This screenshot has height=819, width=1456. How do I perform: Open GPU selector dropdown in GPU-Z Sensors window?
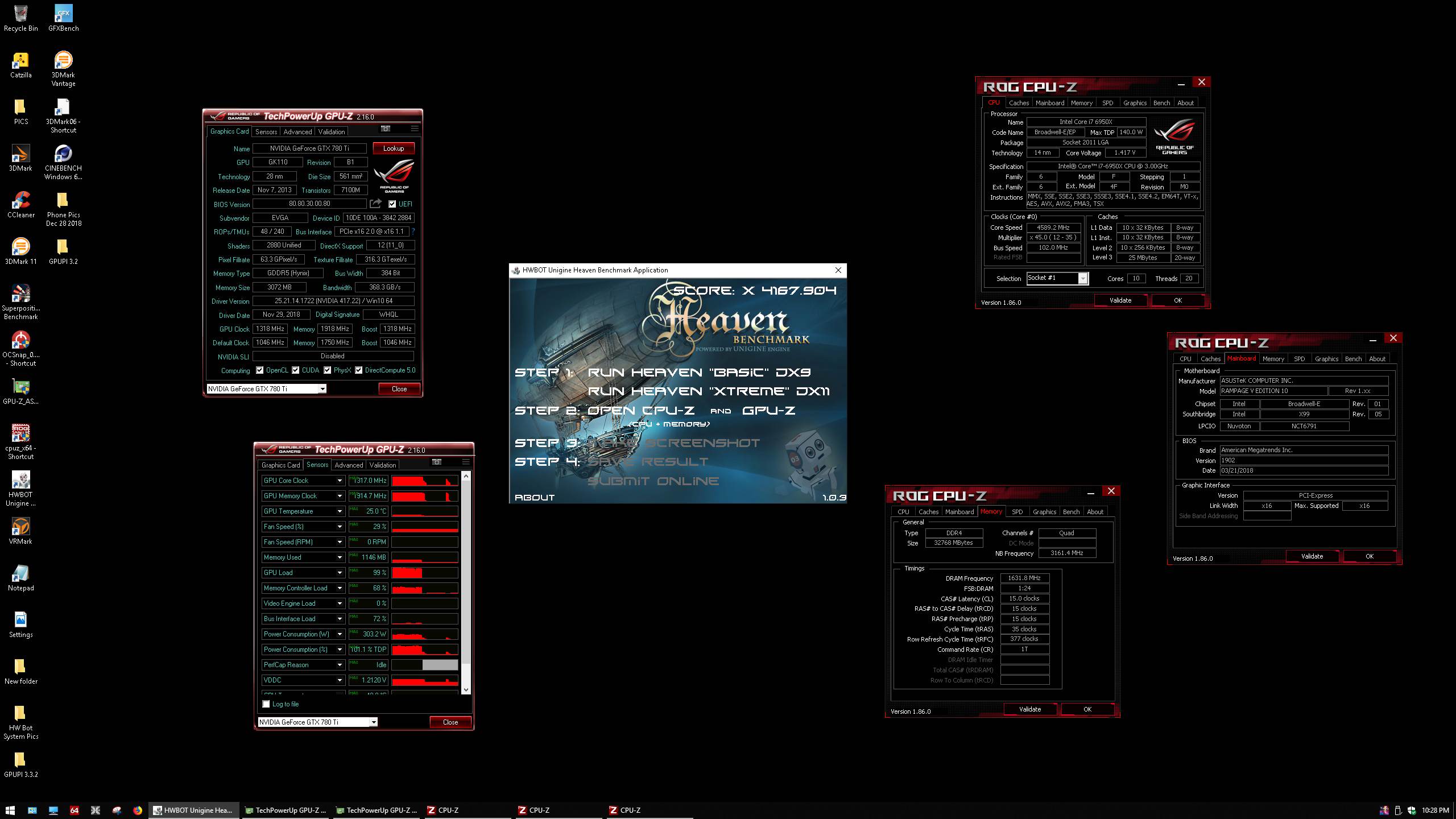click(374, 722)
